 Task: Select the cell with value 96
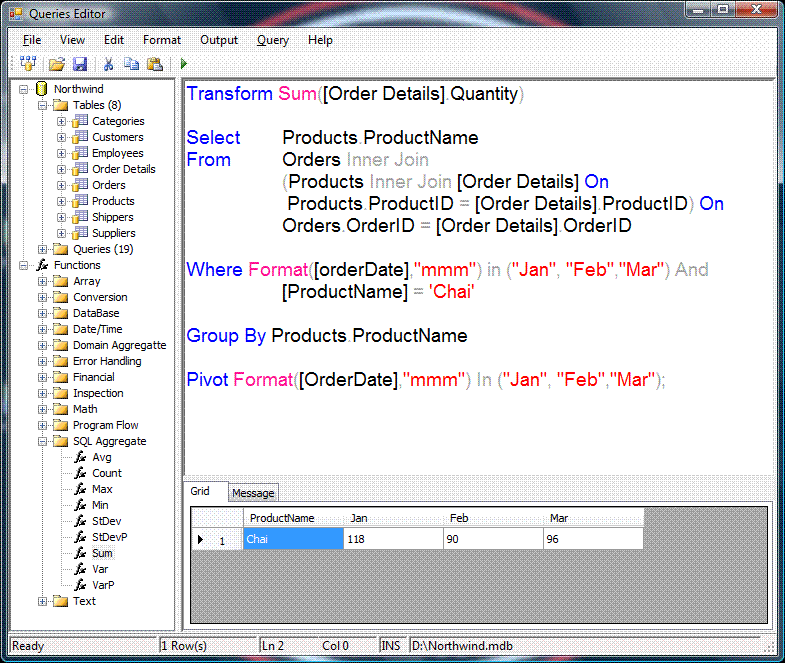coord(594,539)
